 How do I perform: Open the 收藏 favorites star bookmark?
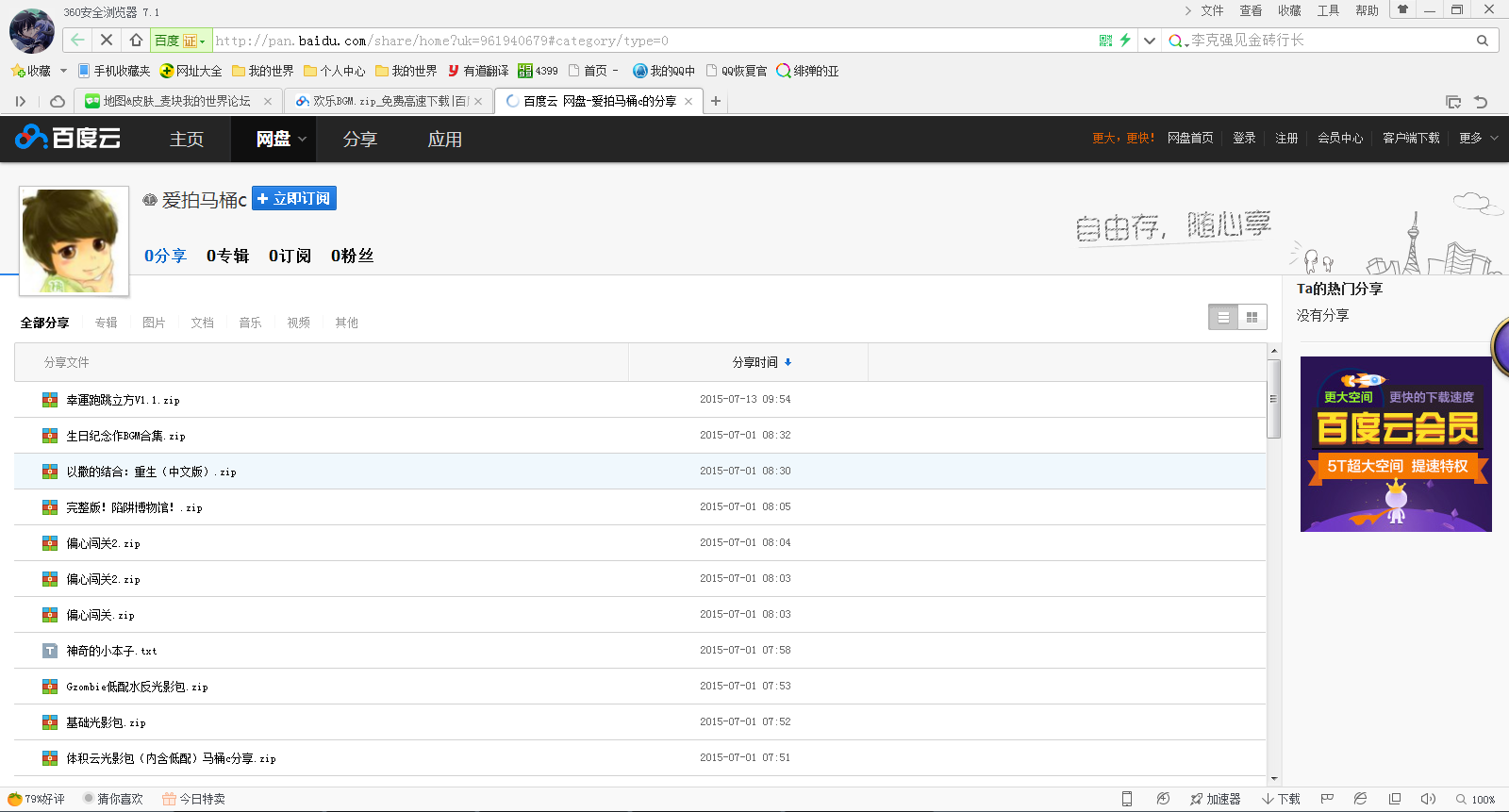(30, 71)
